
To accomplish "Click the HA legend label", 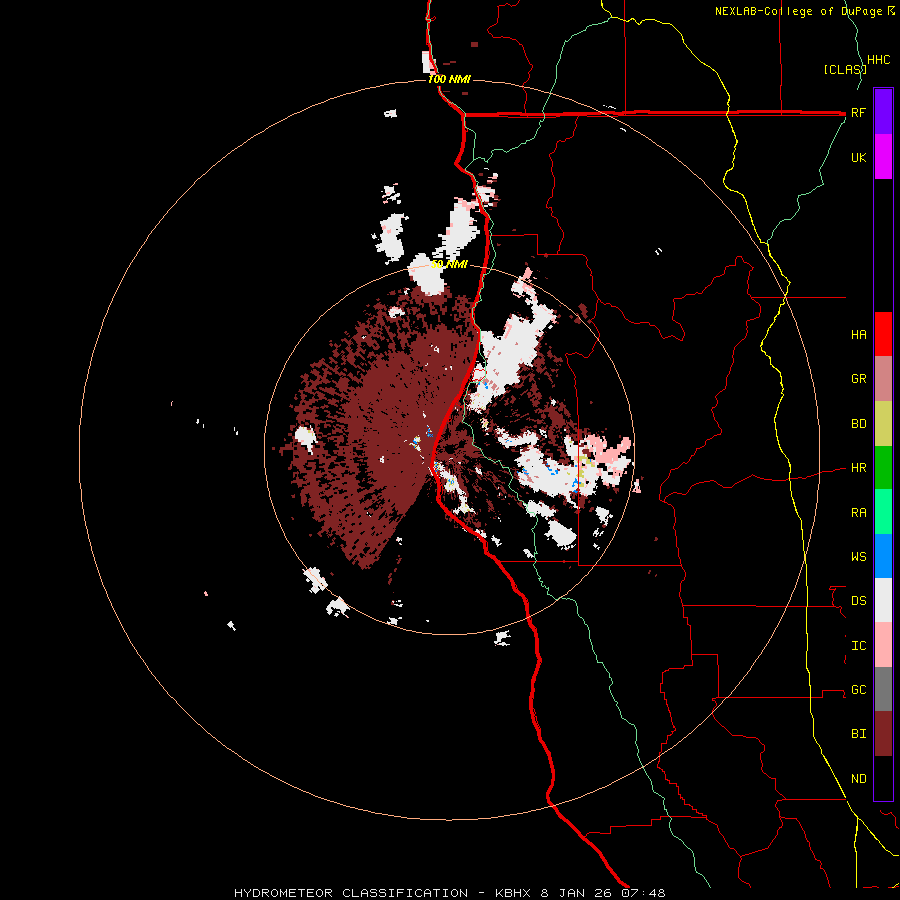I will coord(858,334).
